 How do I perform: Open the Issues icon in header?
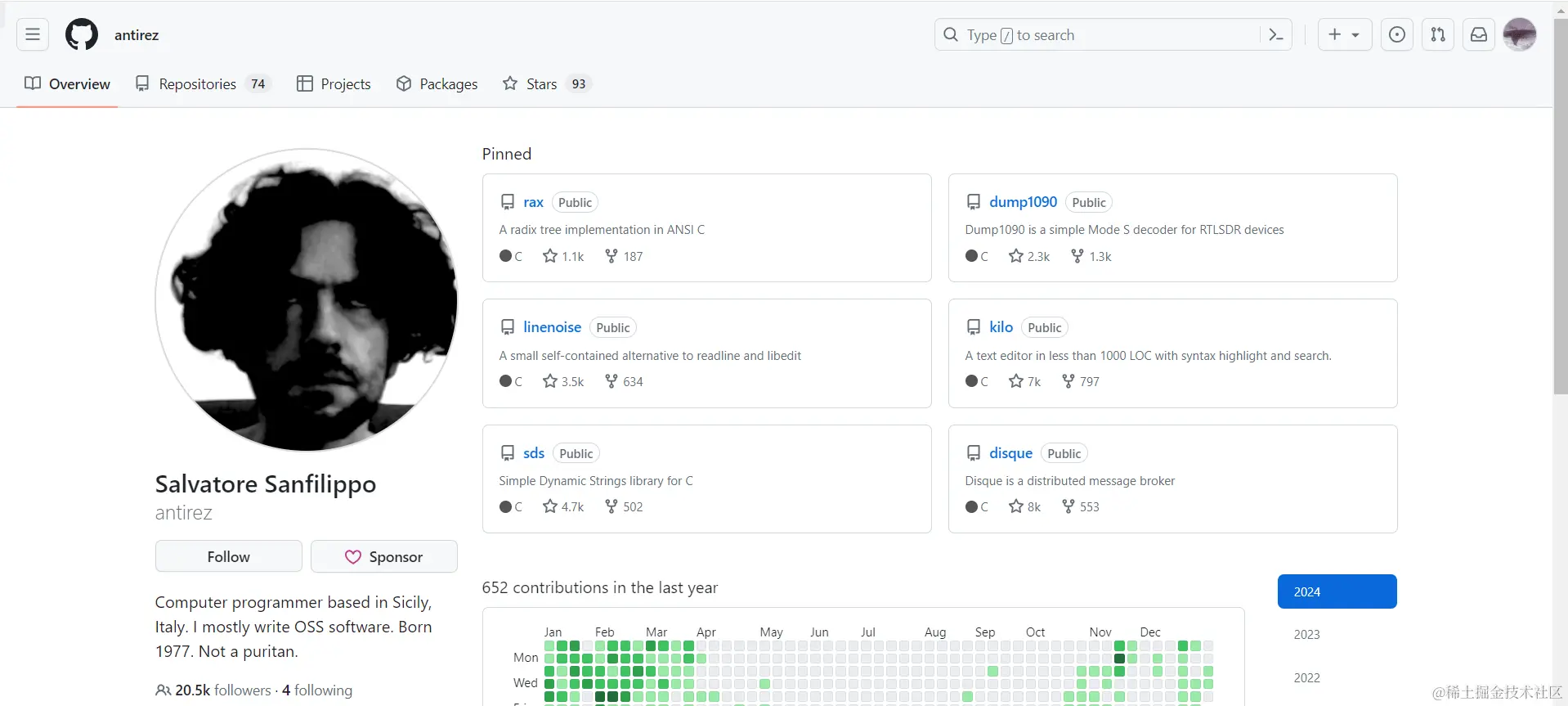(1397, 34)
